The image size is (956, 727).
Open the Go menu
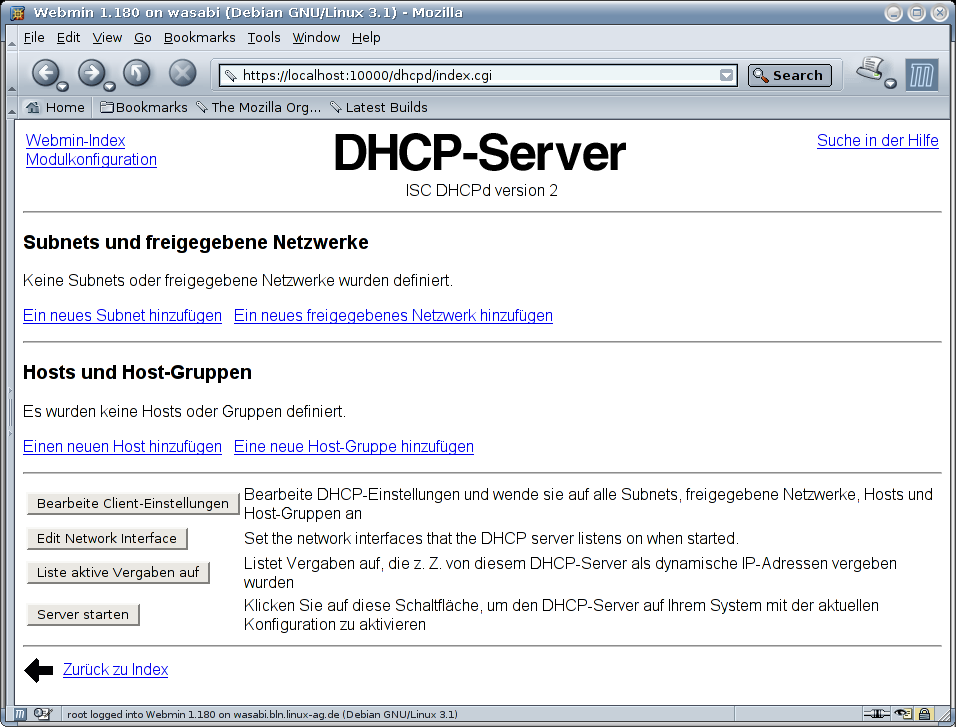pos(143,38)
